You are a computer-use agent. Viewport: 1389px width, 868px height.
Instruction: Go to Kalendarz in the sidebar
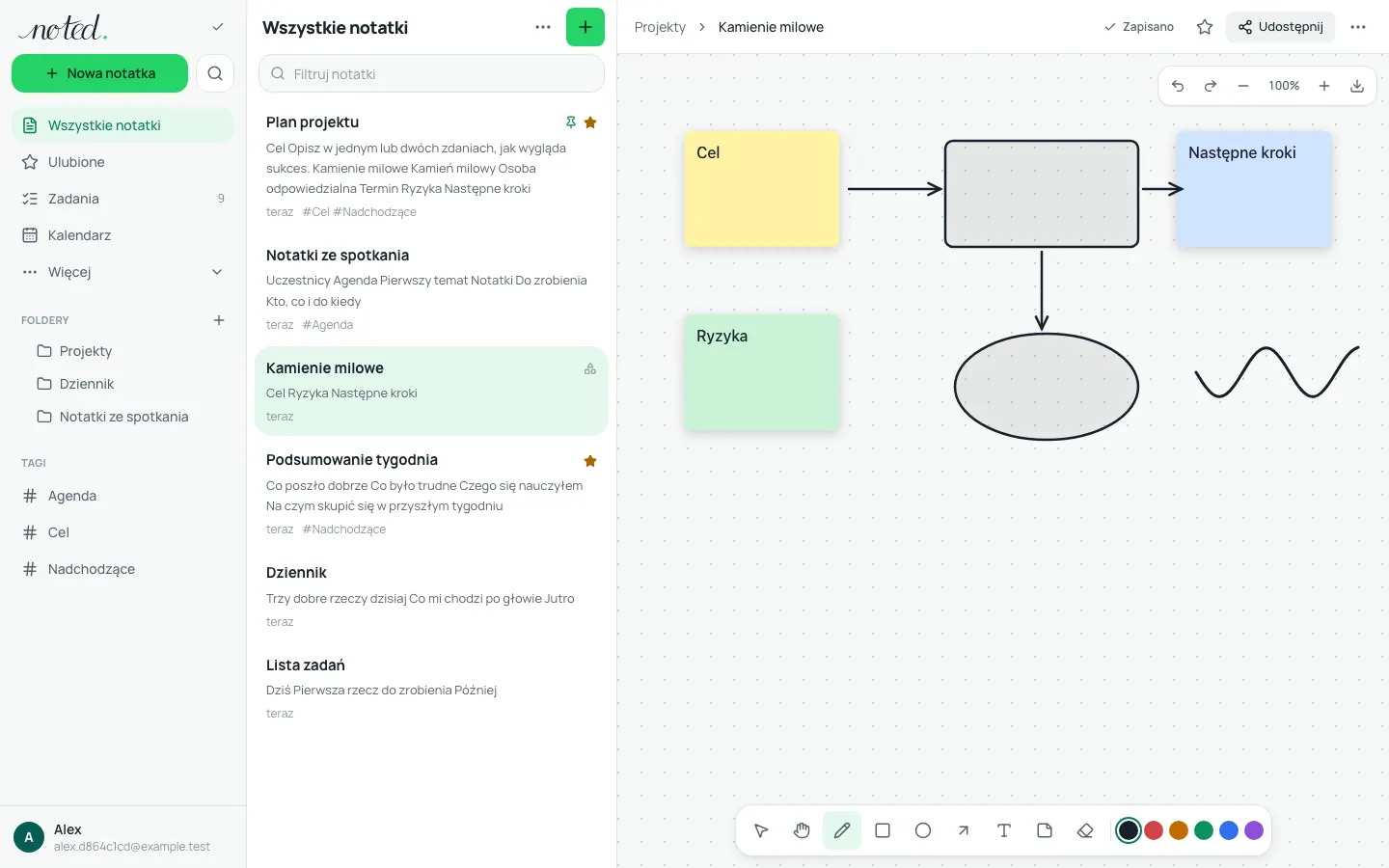pos(123,235)
